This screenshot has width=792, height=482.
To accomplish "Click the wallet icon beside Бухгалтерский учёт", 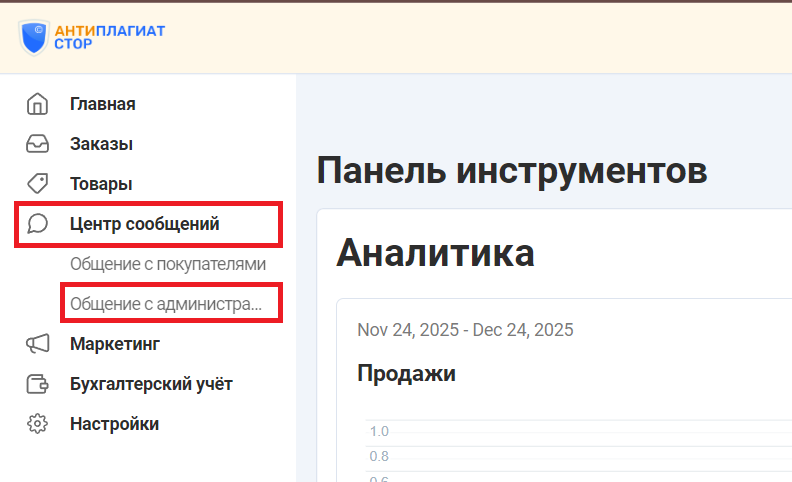I will tap(37, 384).
